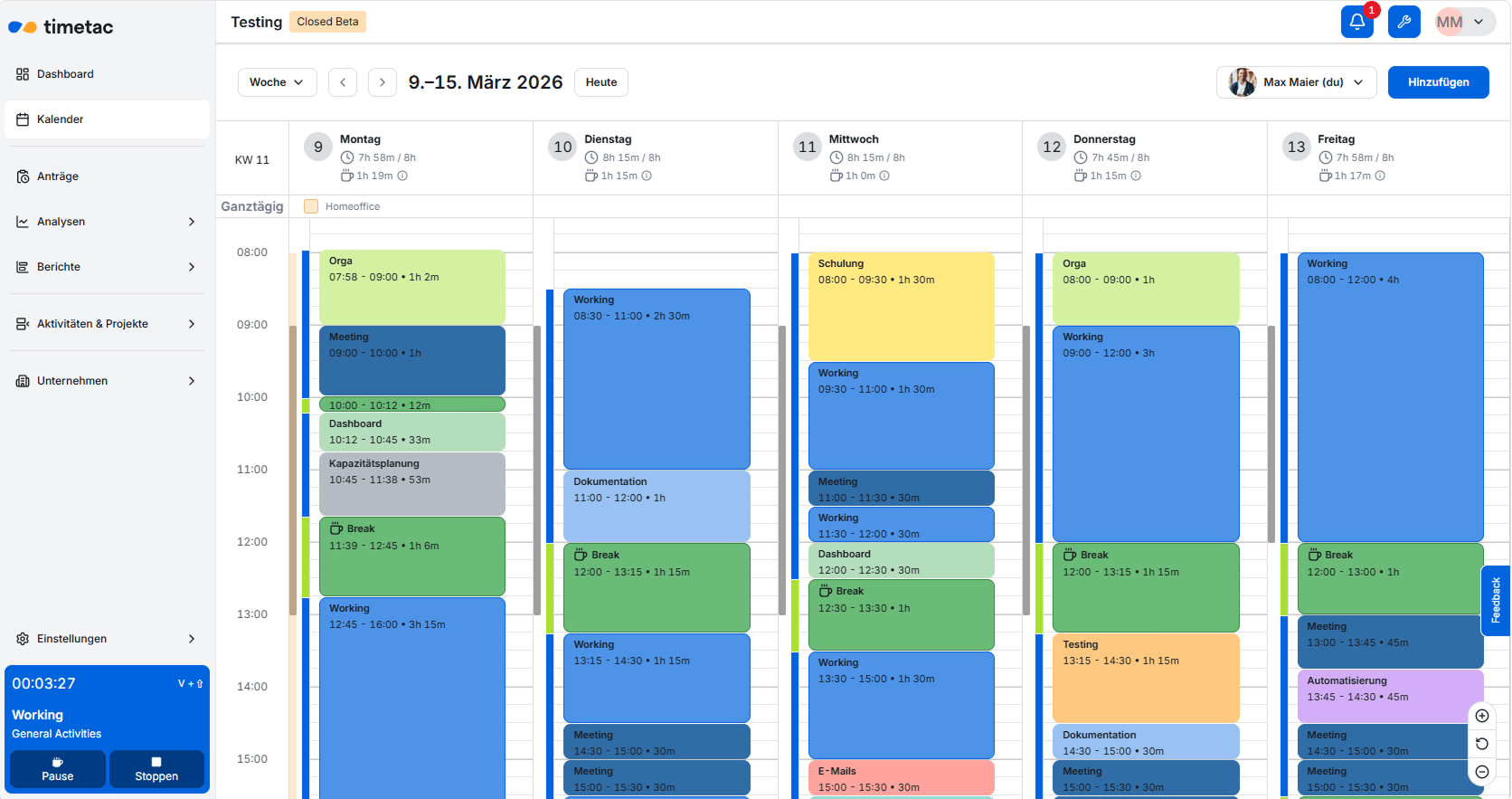Open Anträge in the sidebar
Image resolution: width=1512 pixels, height=799 pixels.
click(58, 176)
